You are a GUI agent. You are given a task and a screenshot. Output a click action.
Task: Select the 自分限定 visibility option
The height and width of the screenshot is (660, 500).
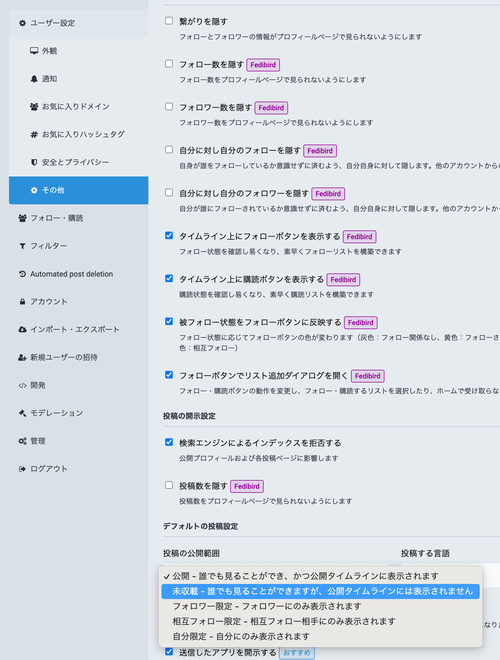coord(321,637)
